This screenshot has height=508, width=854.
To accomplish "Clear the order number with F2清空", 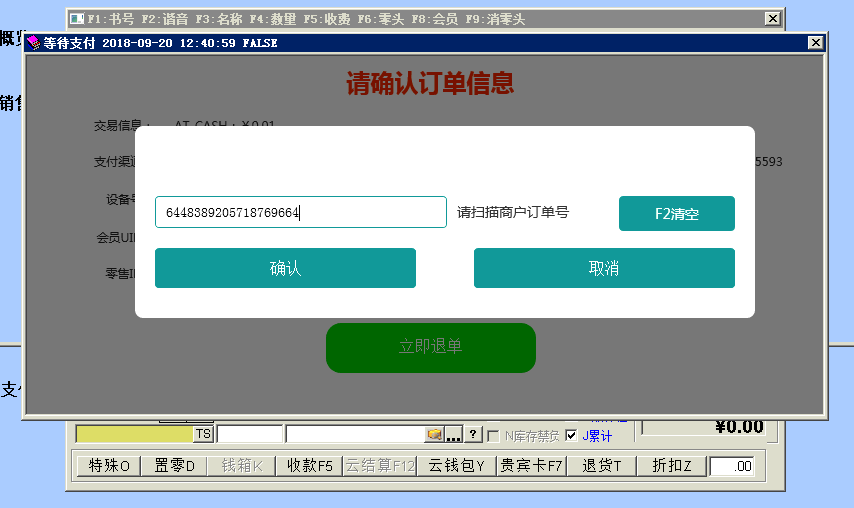I will pyautogui.click(x=676, y=213).
